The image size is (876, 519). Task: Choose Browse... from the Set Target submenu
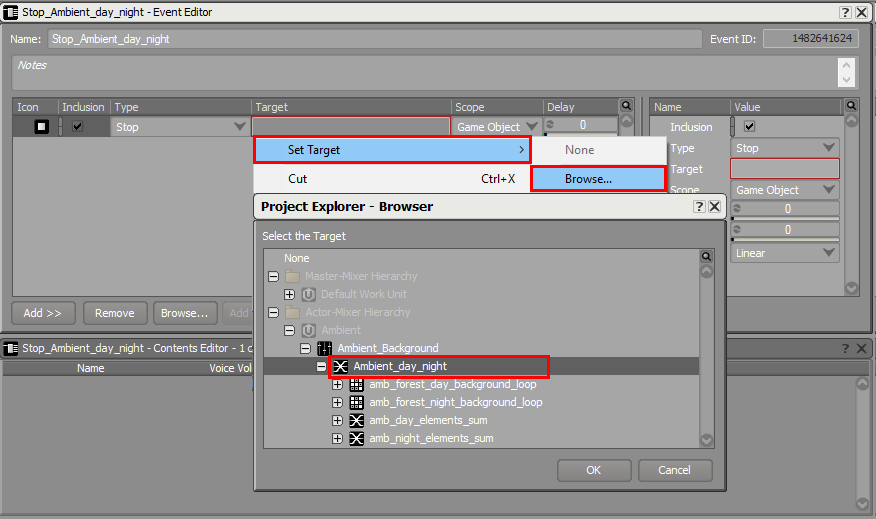[x=598, y=179]
